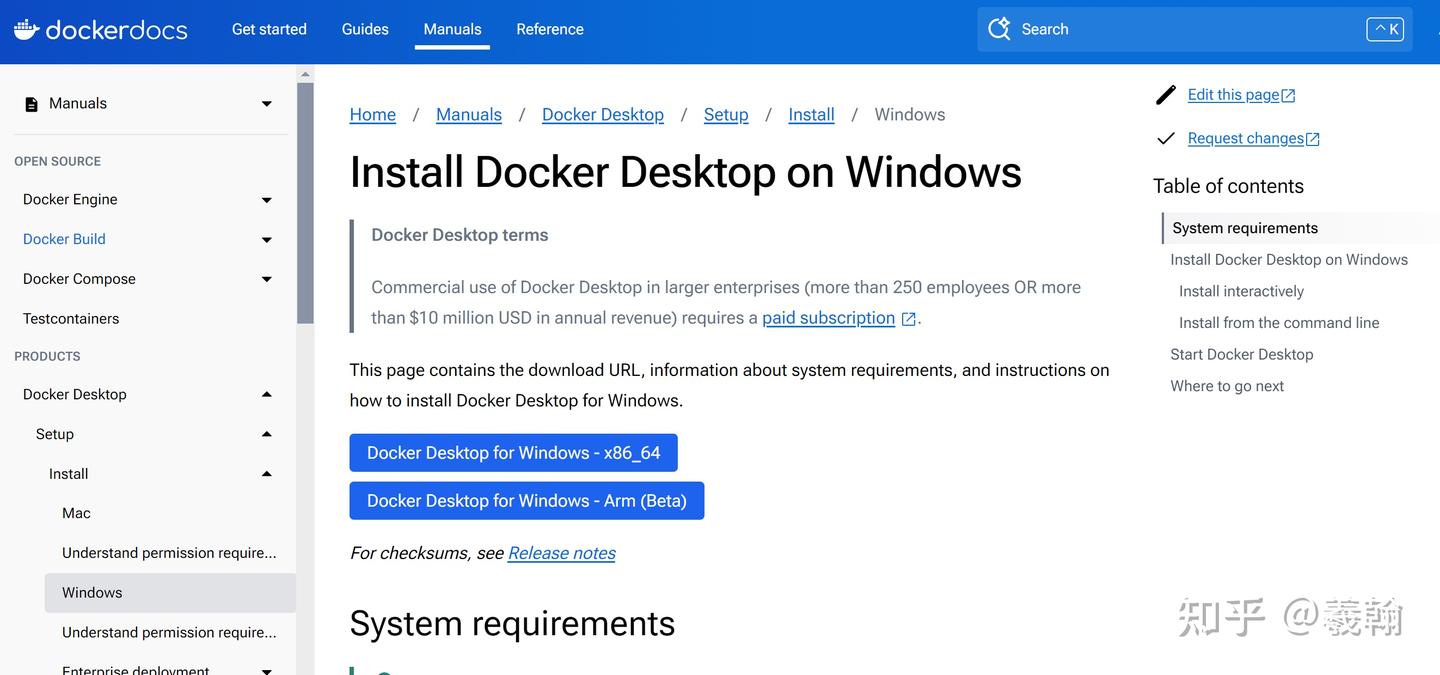Jump to Start Docker Desktop in contents
Image resolution: width=1440 pixels, height=675 pixels.
click(x=1242, y=355)
